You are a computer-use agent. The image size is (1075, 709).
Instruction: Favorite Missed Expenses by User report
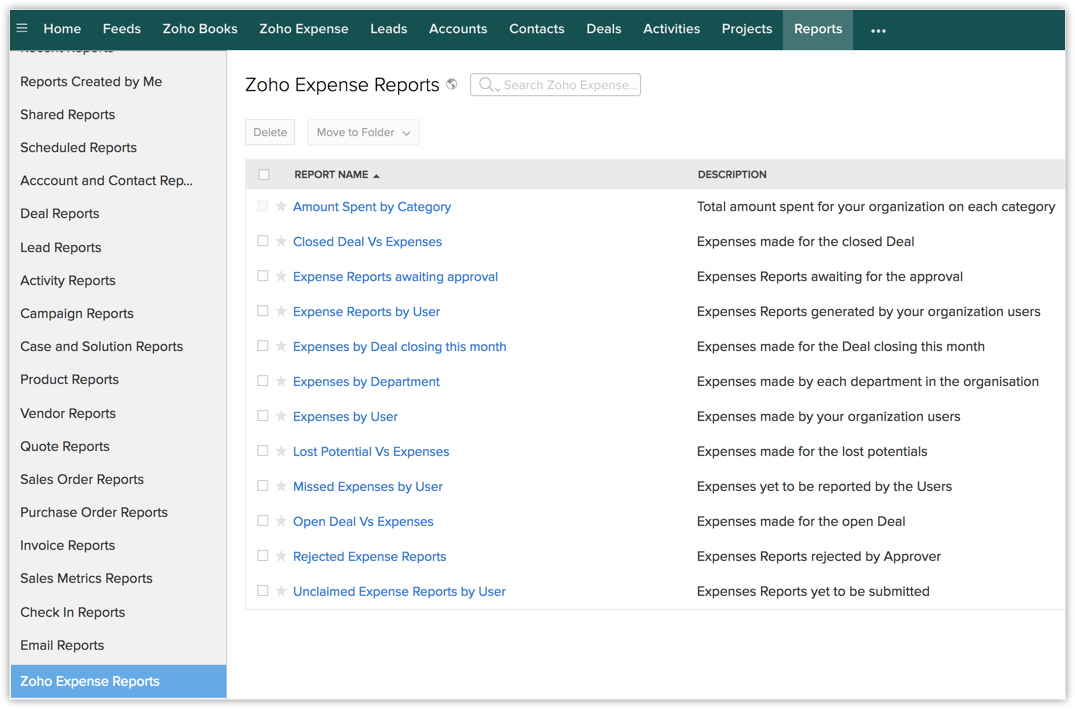click(x=281, y=486)
